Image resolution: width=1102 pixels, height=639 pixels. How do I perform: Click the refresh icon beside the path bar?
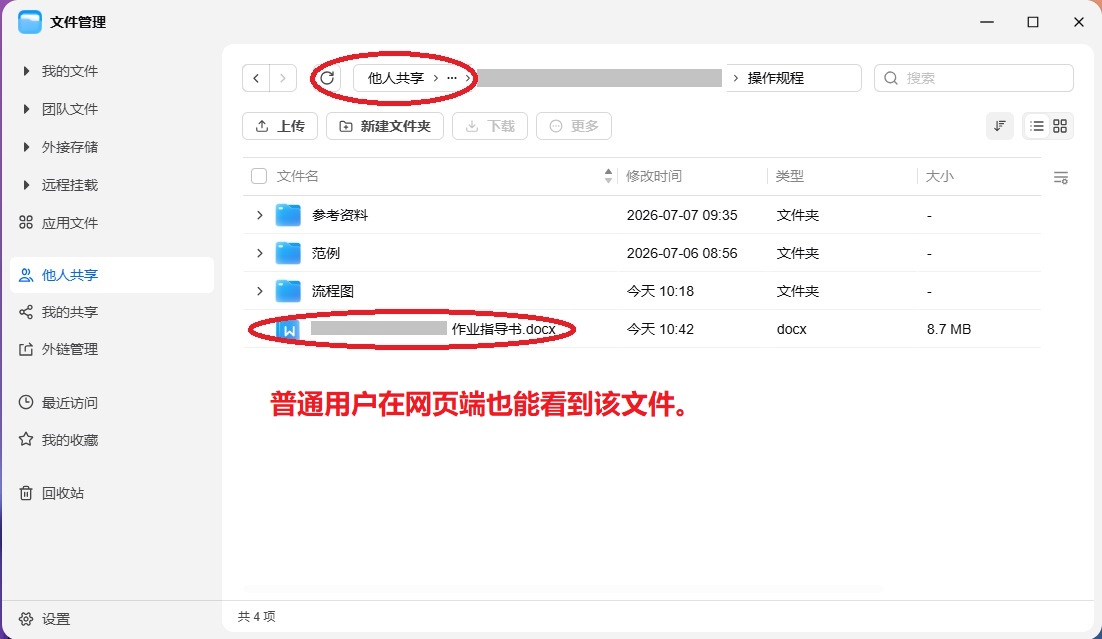coord(327,78)
